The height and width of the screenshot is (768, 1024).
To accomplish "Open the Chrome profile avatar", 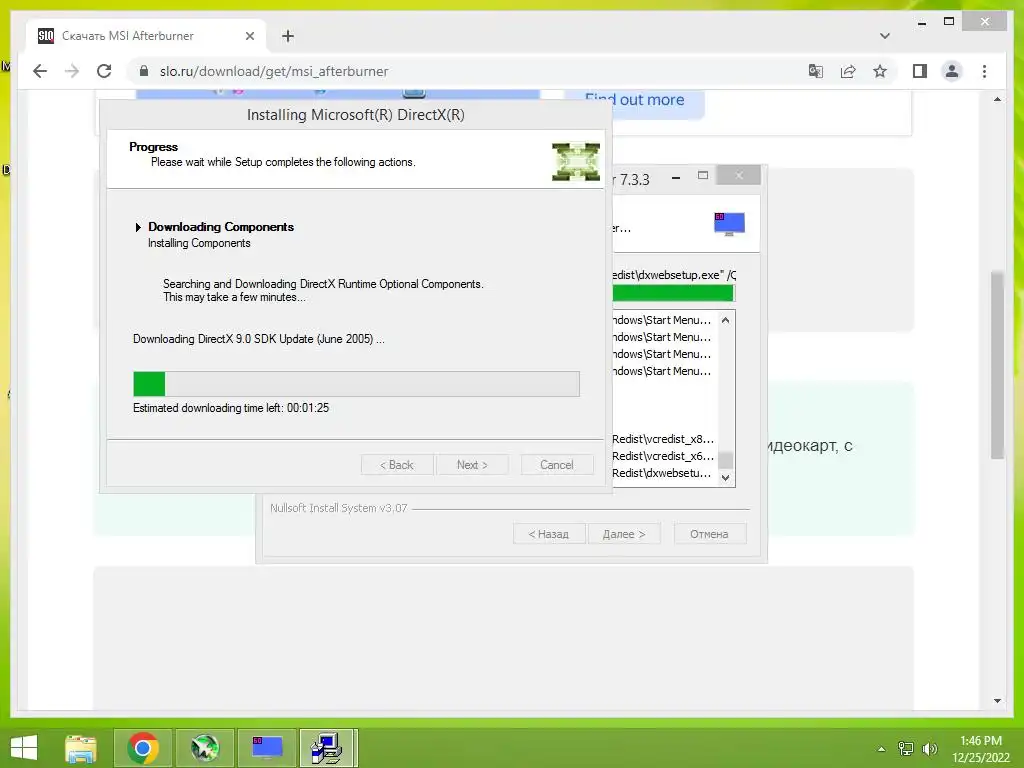I will 952,71.
